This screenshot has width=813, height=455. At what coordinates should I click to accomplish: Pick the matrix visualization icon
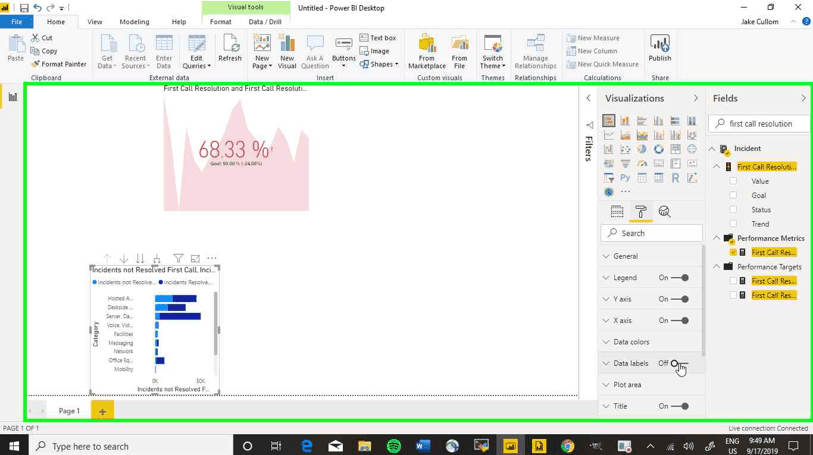(x=658, y=178)
